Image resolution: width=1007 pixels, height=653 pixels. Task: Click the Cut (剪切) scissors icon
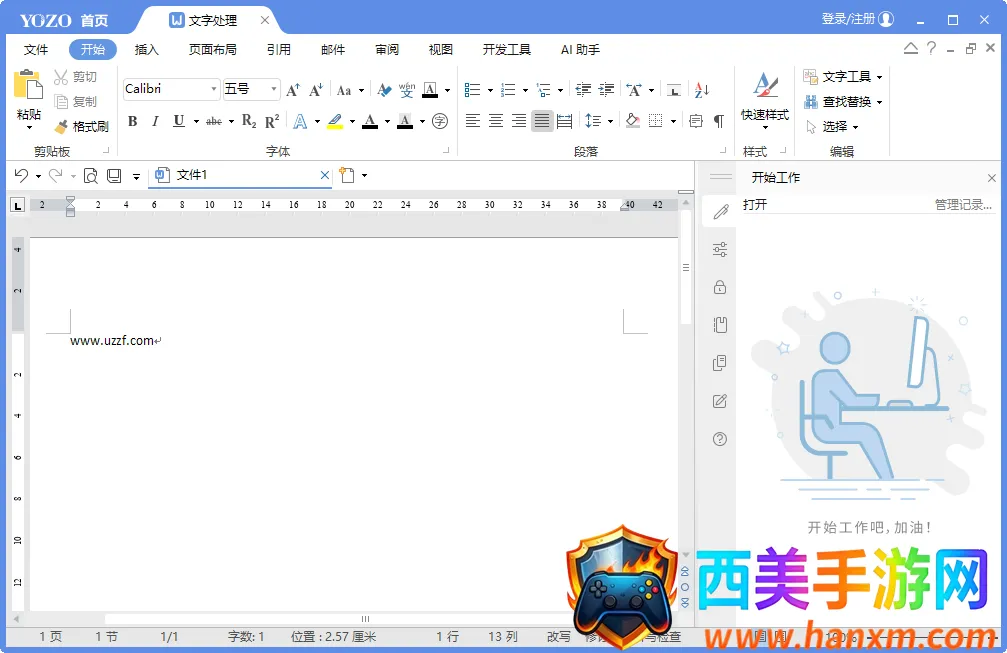tap(61, 77)
